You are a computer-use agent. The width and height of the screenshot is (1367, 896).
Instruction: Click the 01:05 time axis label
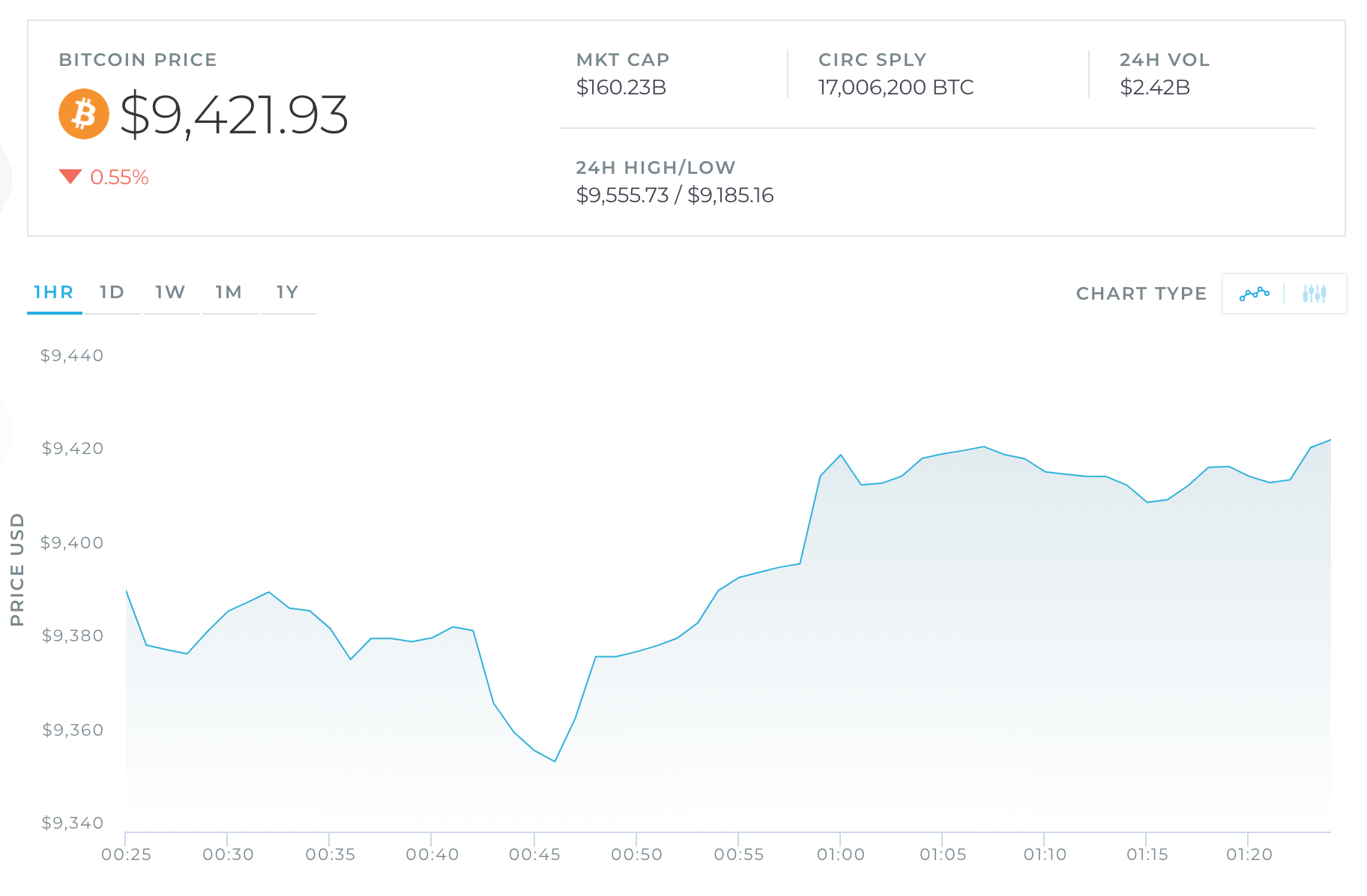coord(943,855)
